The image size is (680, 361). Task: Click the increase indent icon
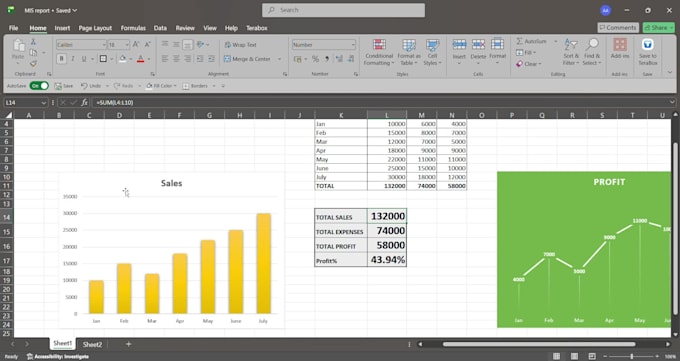click(x=211, y=59)
